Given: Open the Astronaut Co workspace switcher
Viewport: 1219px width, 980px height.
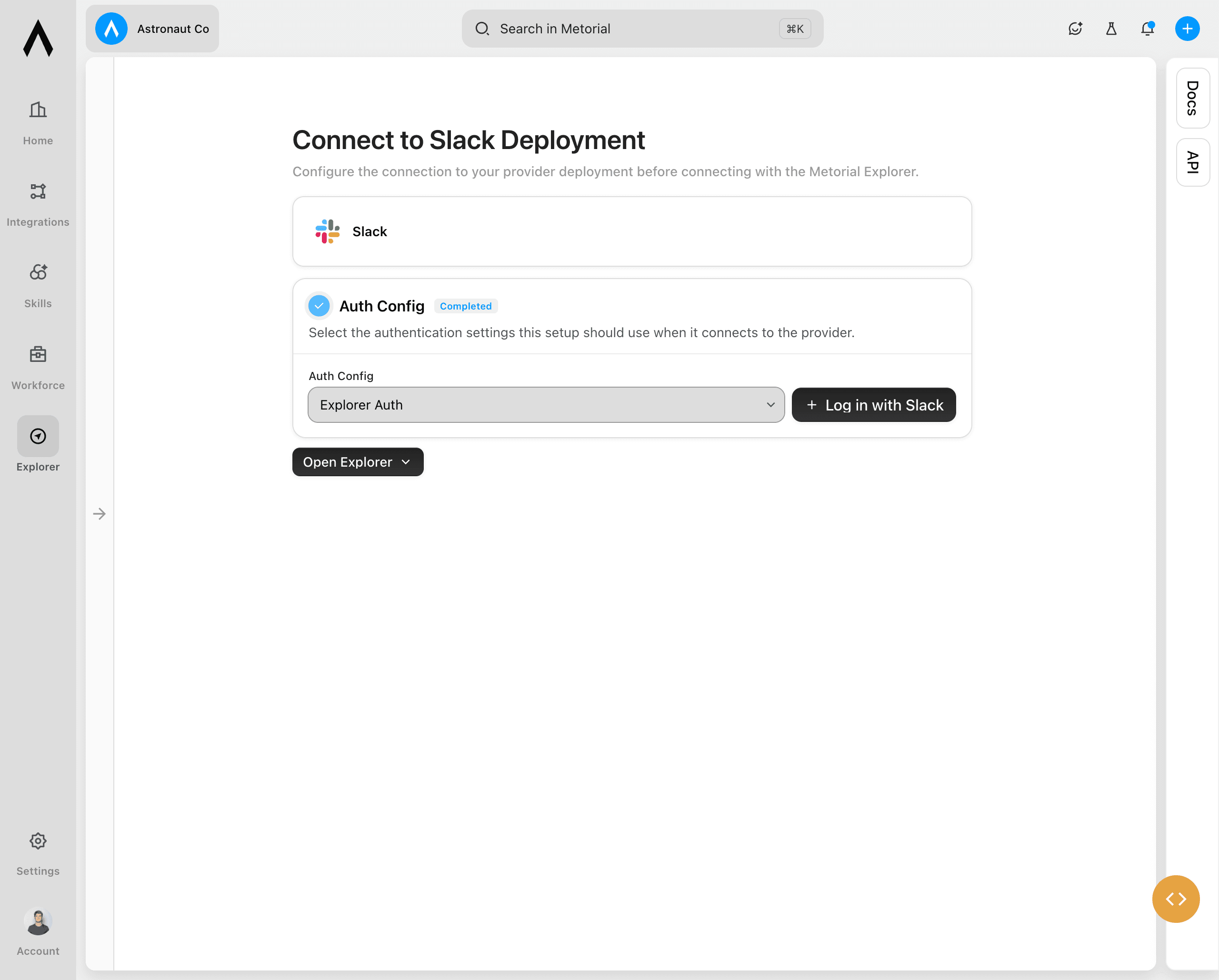Looking at the screenshot, I should [x=152, y=29].
